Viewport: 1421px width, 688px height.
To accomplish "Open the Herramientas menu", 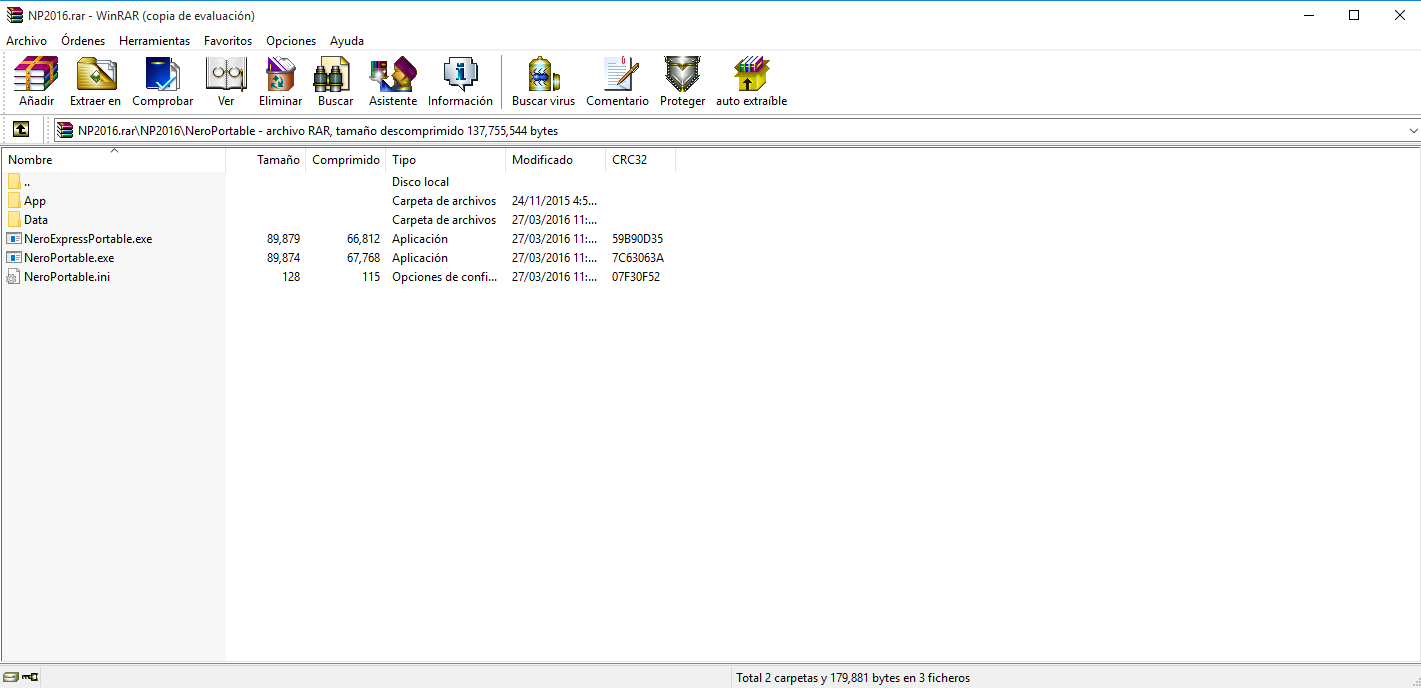I will coord(154,41).
